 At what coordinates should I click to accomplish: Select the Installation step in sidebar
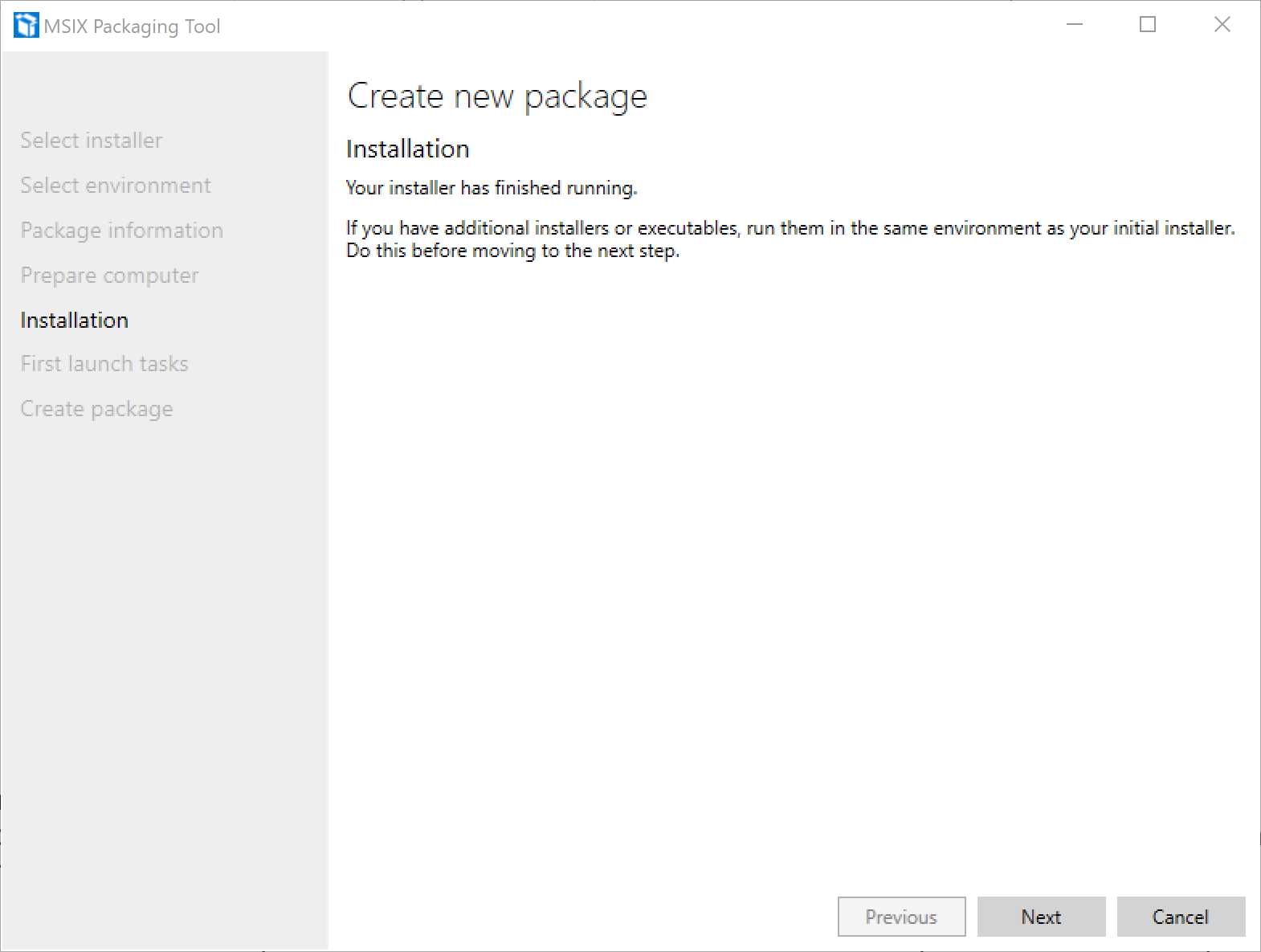[73, 320]
